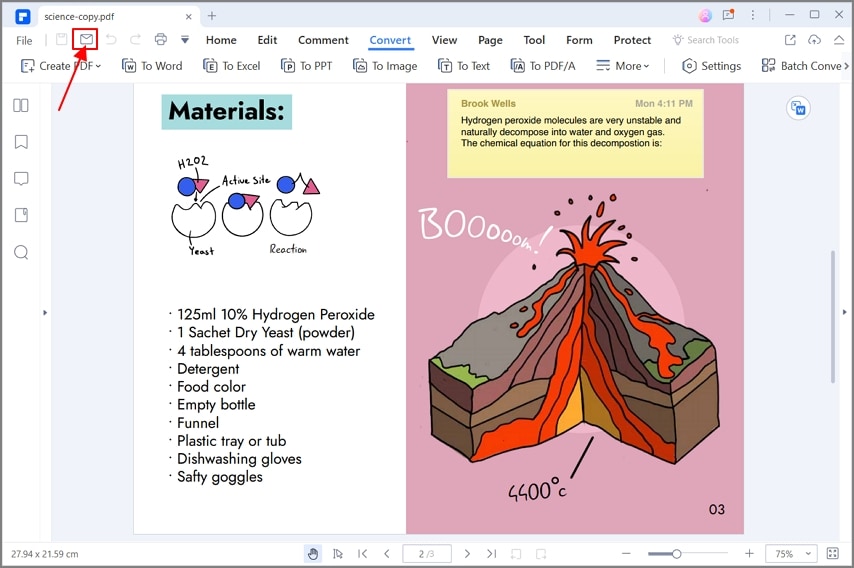854x568 pixels.
Task: Jump to the first page
Action: (362, 554)
